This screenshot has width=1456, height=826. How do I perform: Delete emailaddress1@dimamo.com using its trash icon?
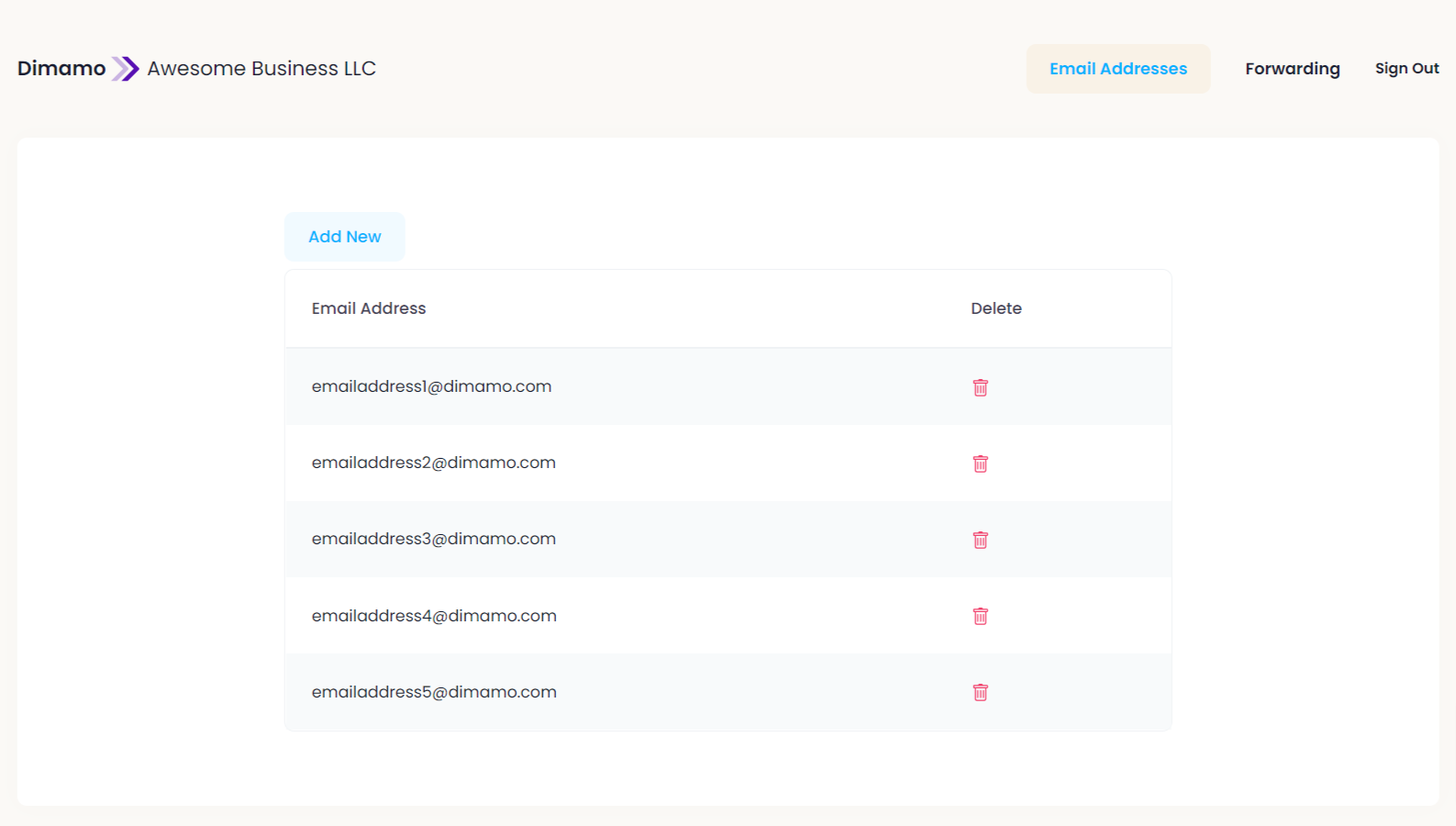tap(980, 387)
